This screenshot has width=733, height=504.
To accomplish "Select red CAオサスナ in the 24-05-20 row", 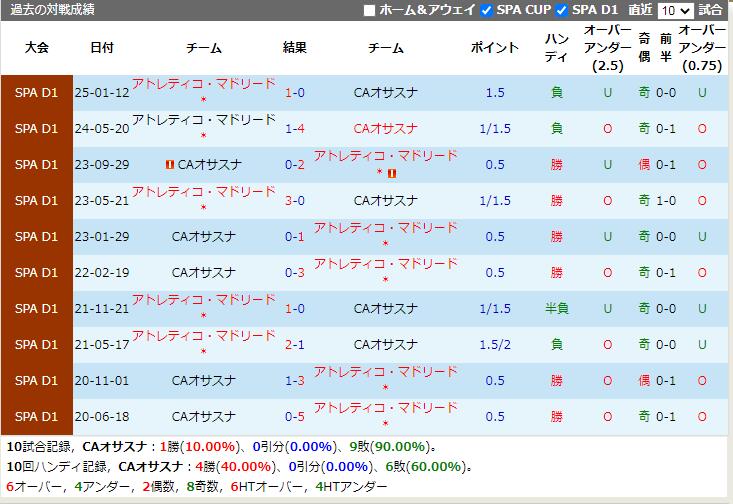I will [385, 129].
